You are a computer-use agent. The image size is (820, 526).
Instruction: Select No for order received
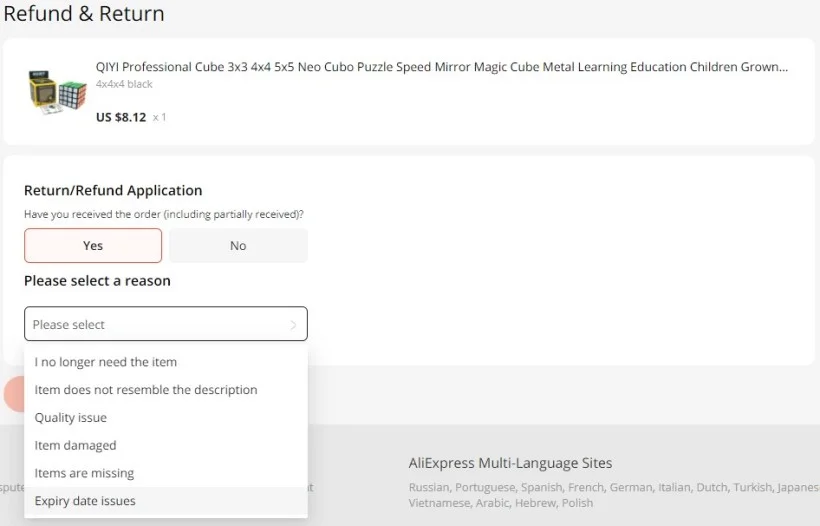pos(238,245)
